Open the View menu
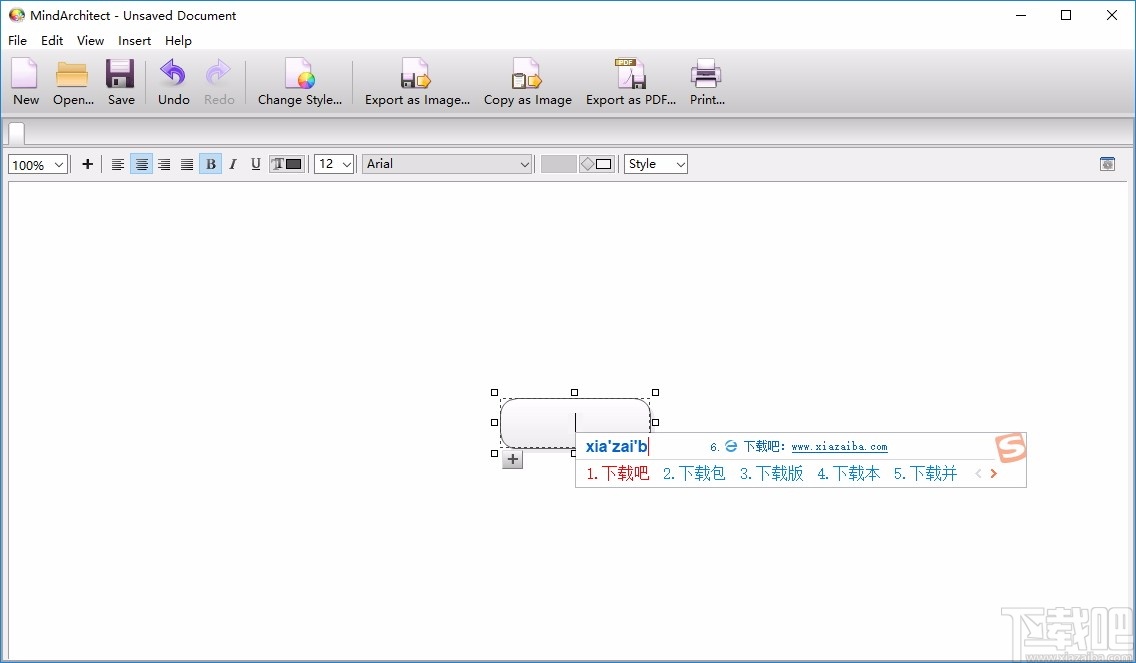This screenshot has height=663, width=1136. click(x=91, y=41)
